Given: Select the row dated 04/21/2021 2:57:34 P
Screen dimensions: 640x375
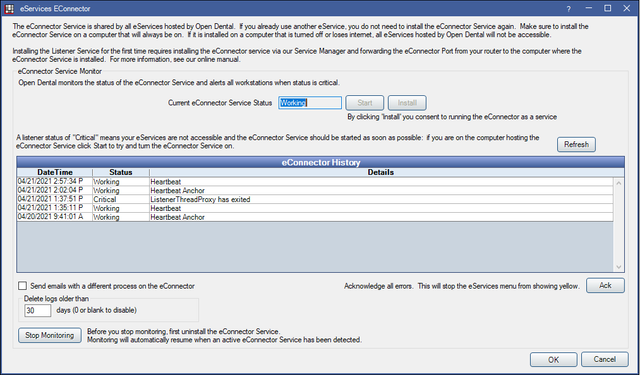Looking at the screenshot, I should (x=315, y=182).
